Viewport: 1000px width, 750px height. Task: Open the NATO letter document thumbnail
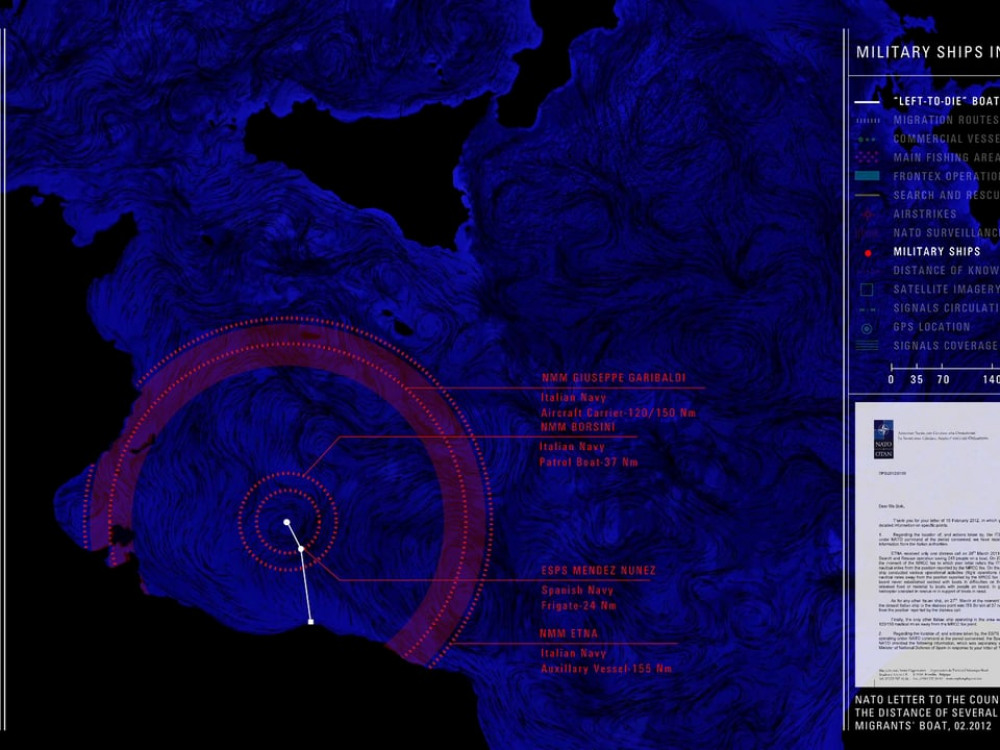tap(927, 544)
